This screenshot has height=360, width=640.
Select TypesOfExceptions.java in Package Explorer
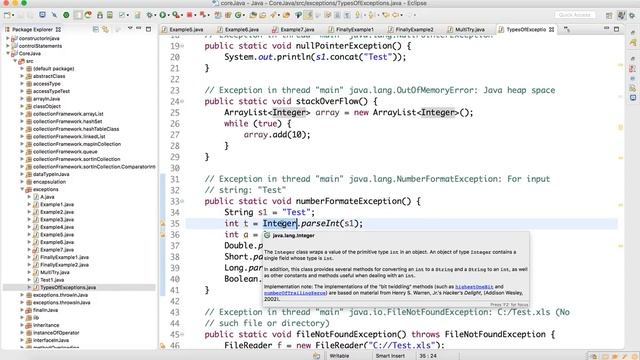(x=68, y=287)
